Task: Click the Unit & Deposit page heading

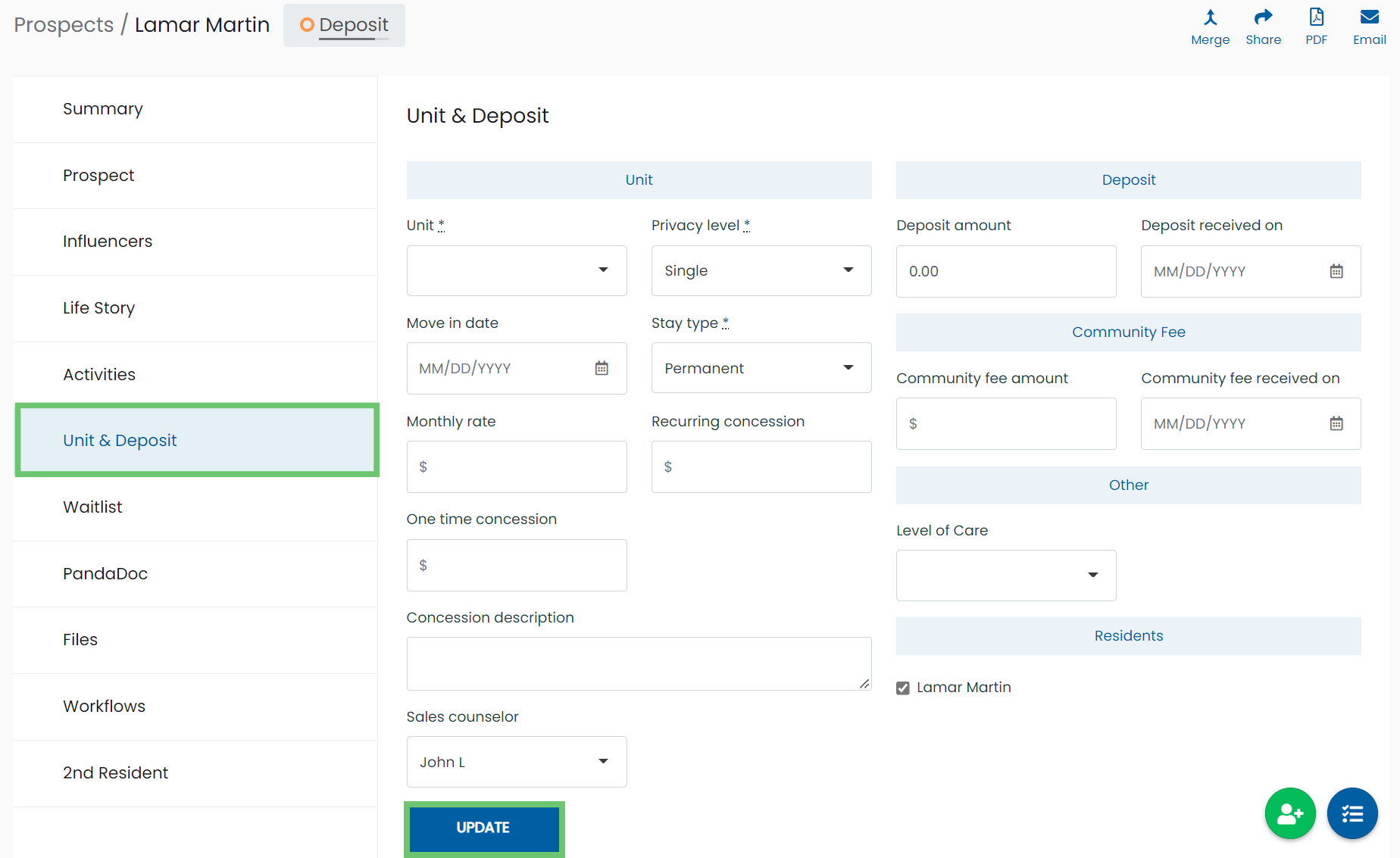Action: (x=477, y=116)
